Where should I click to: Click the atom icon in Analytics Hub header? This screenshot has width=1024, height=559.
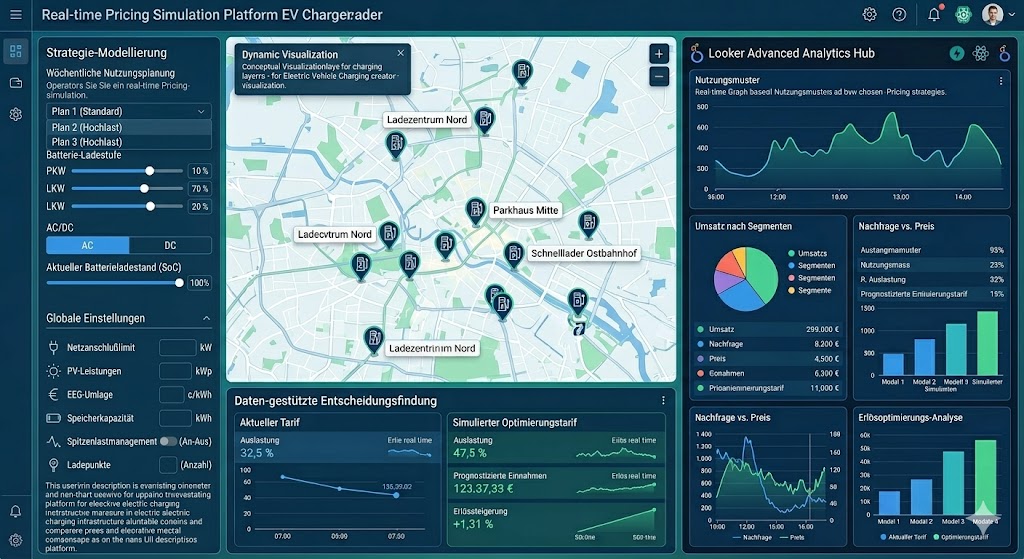pos(980,54)
